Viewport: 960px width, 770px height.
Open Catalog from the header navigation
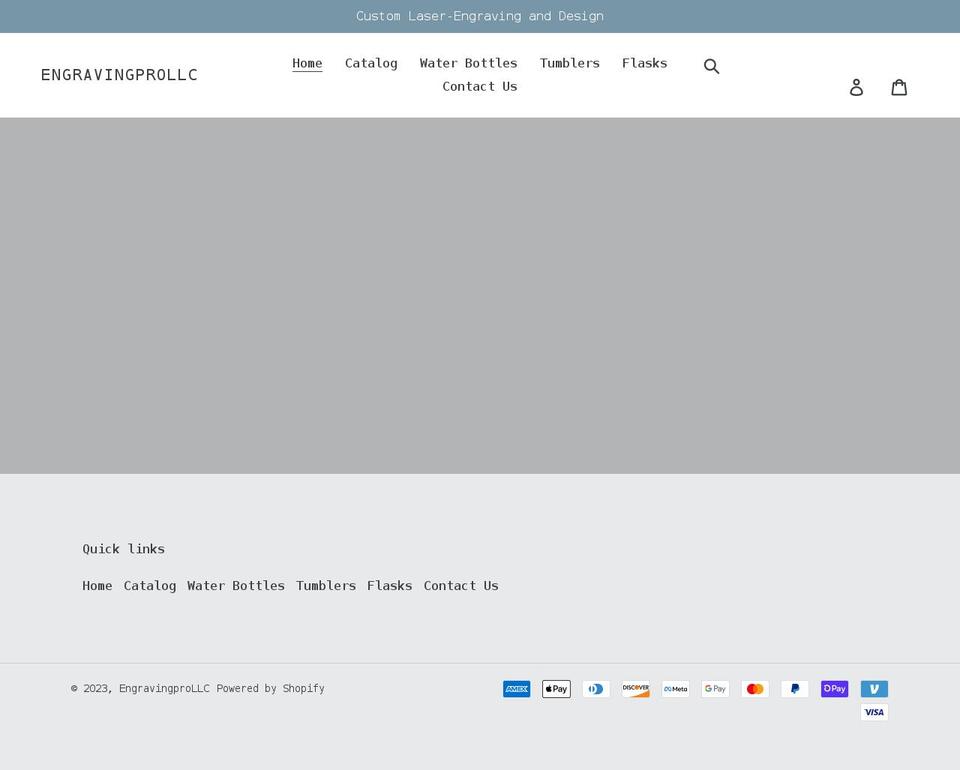371,63
